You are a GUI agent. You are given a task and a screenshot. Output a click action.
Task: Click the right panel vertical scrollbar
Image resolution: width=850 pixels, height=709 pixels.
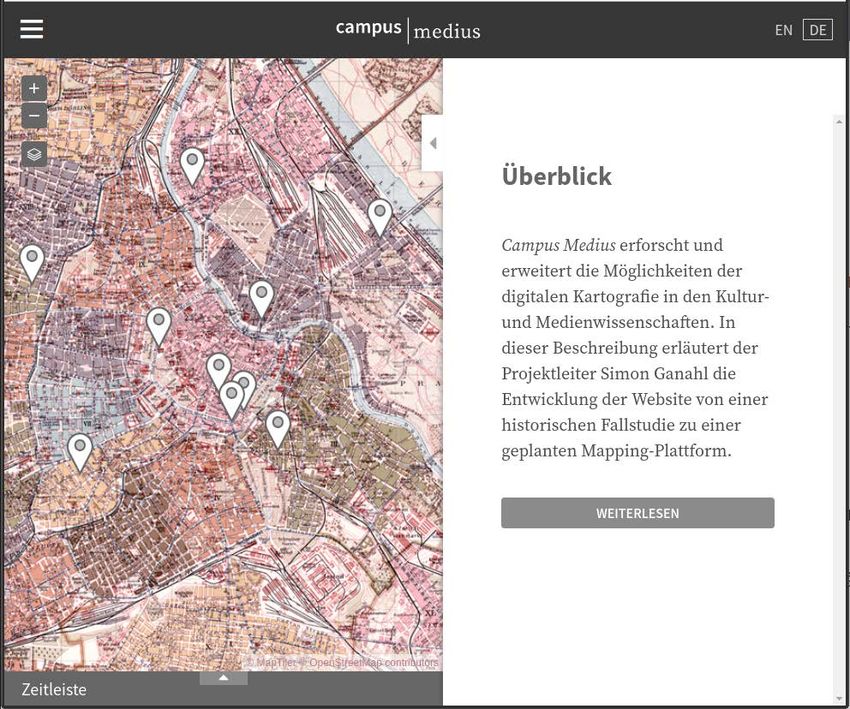coord(839,400)
